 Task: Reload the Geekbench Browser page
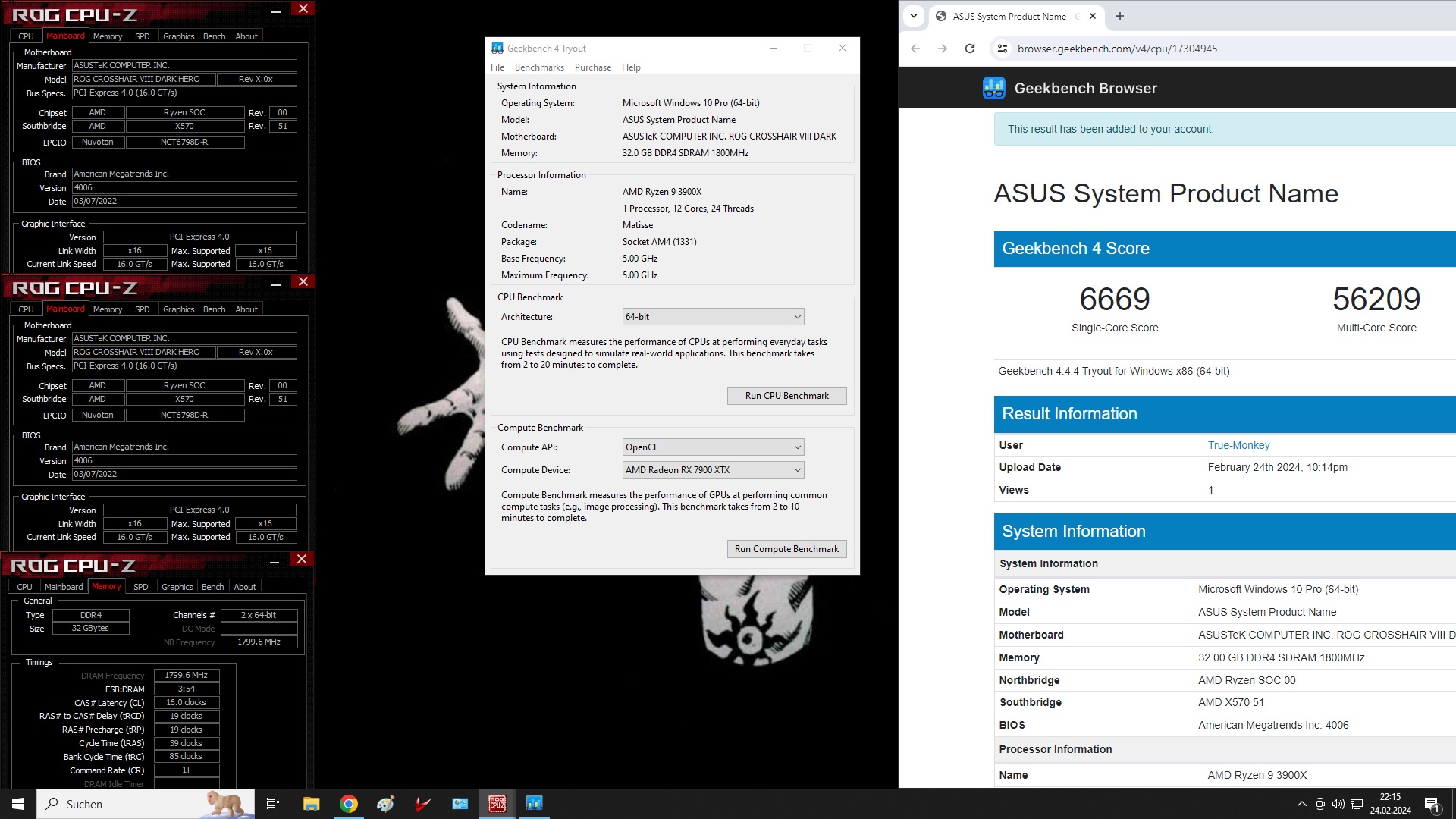pyautogui.click(x=969, y=49)
